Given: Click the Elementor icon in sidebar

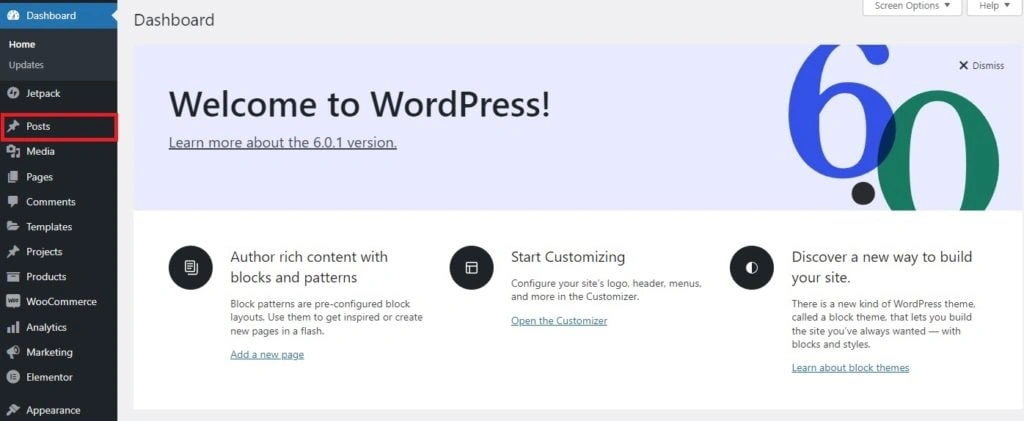Looking at the screenshot, I should click(13, 377).
